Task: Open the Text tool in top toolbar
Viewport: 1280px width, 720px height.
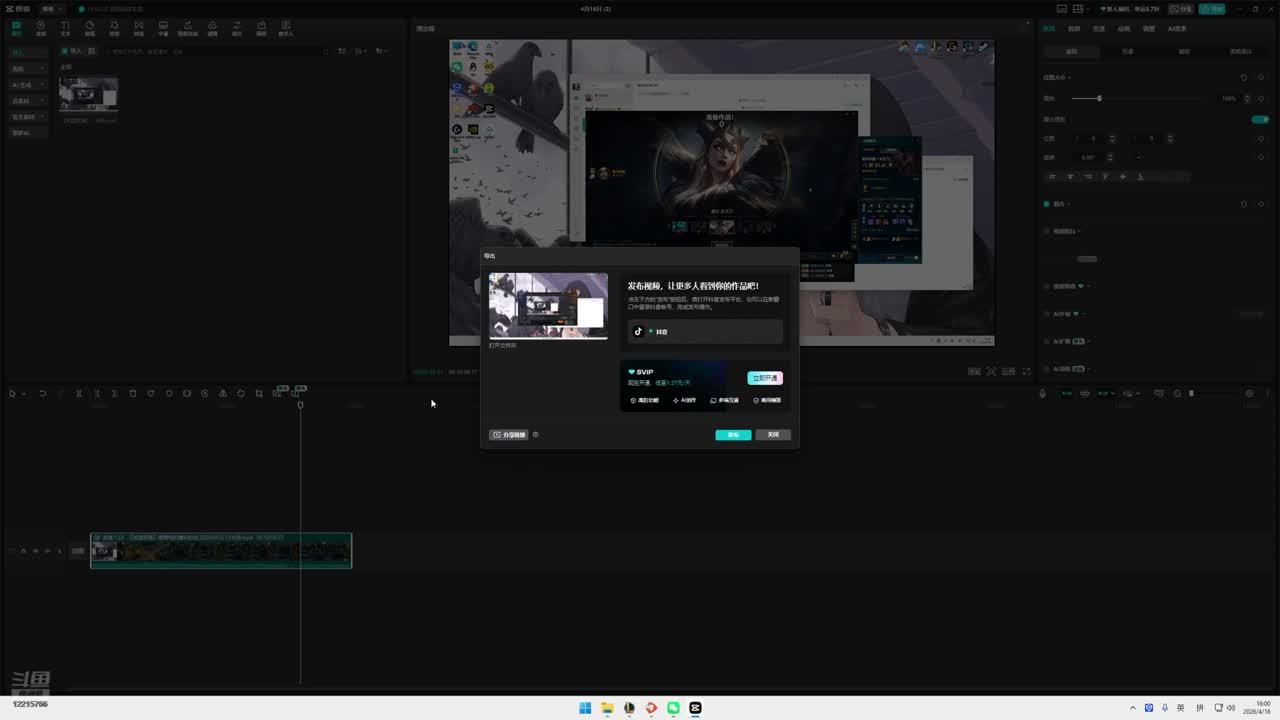Action: point(65,28)
